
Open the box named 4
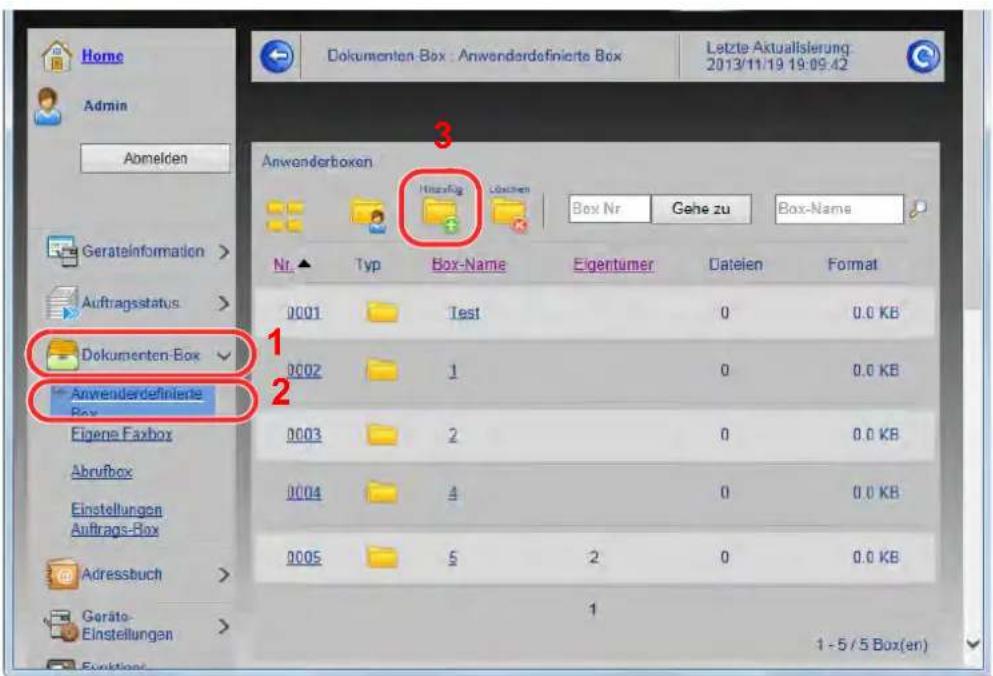point(453,492)
